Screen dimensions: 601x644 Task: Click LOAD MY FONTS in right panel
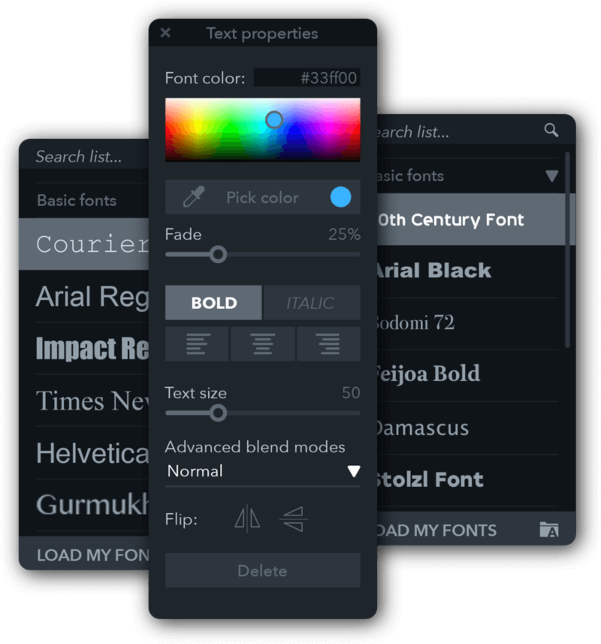click(x=436, y=530)
